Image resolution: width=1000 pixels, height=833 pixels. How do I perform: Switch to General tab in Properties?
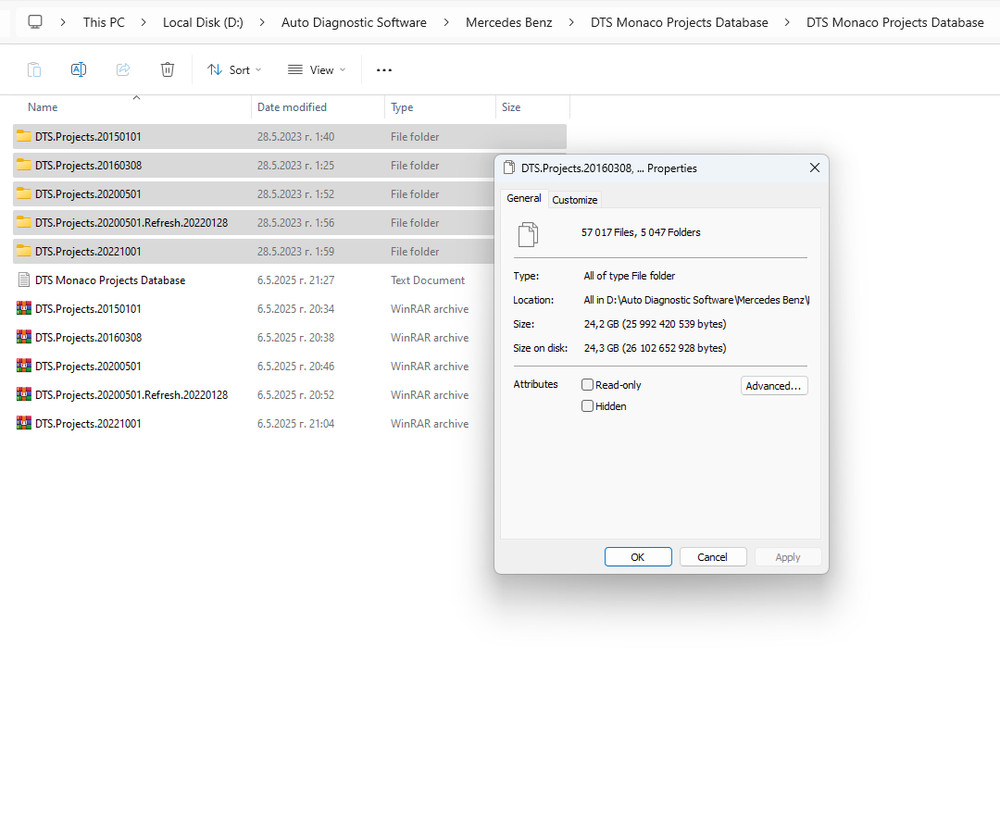524,198
